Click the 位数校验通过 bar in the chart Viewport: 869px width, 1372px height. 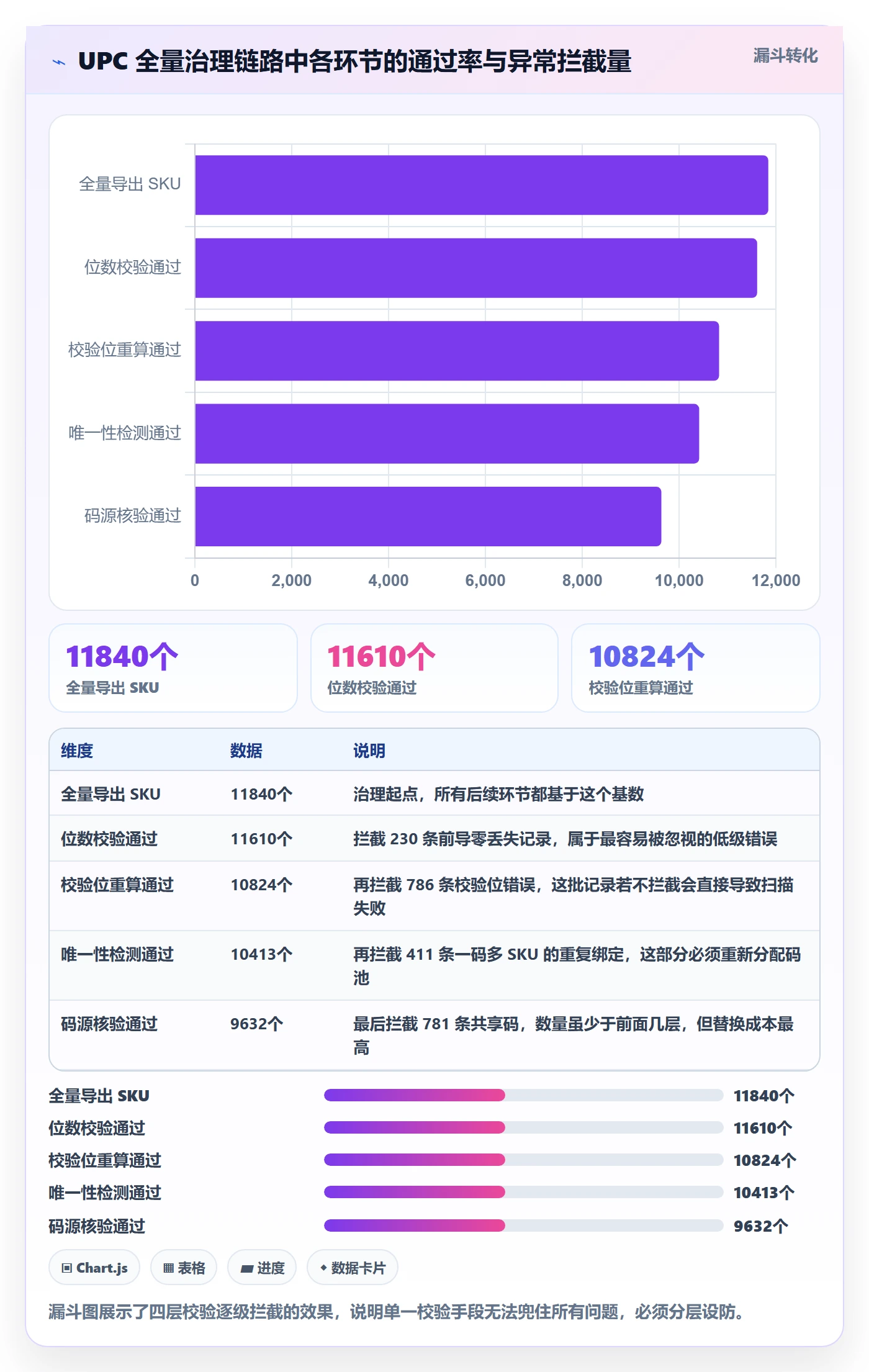click(476, 268)
